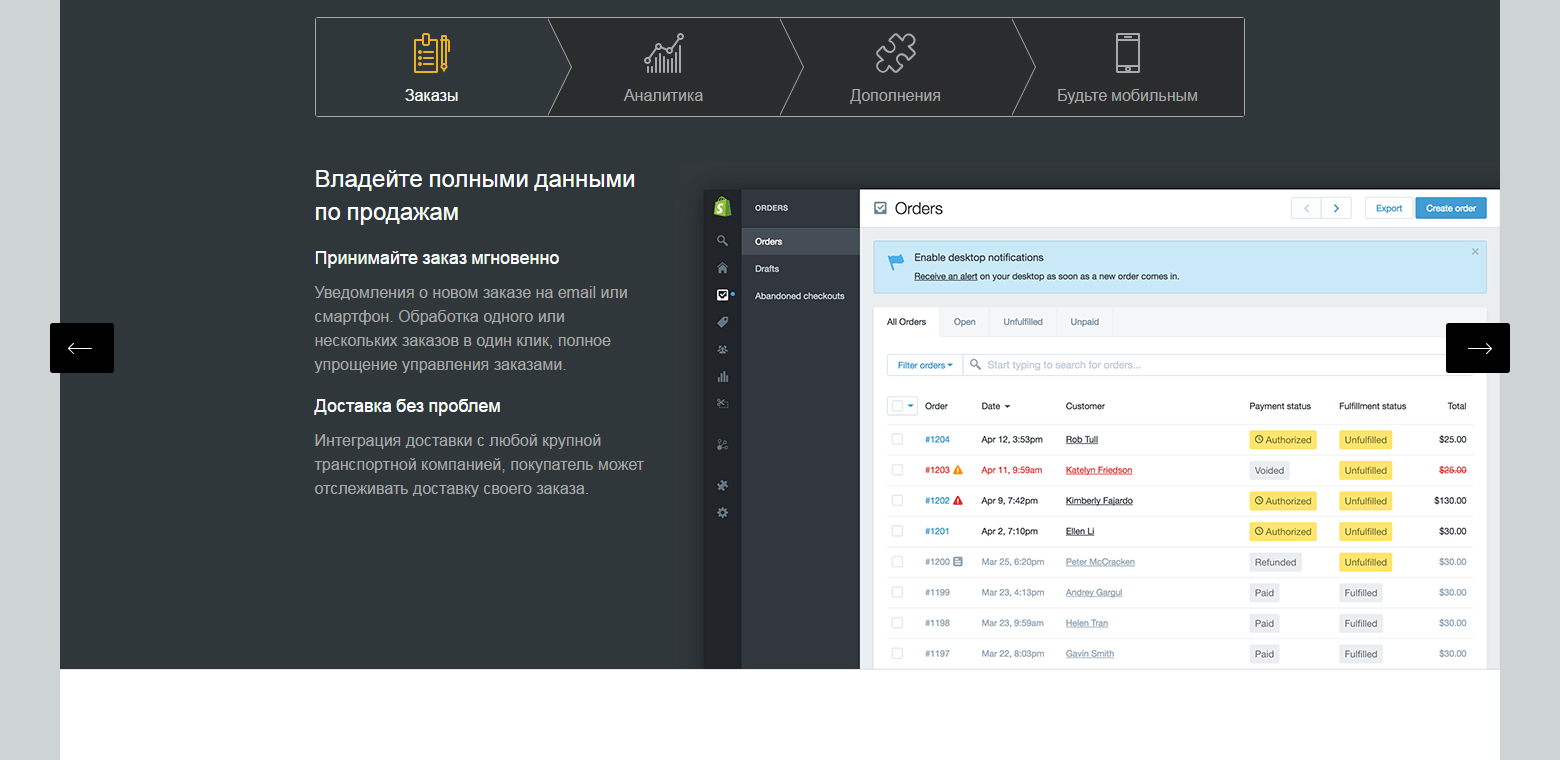1560x760 pixels.
Task: Select the products tag icon in sidebar
Action: tap(722, 322)
